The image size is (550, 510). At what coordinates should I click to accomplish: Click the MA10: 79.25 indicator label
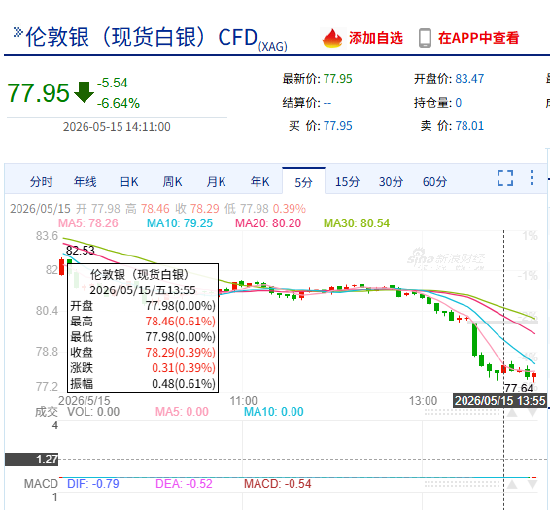tap(180, 223)
